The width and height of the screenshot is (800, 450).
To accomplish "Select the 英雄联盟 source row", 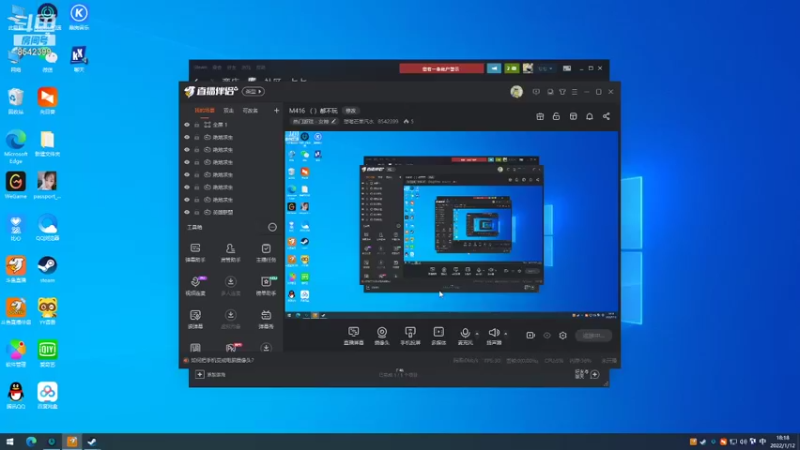I will (x=232, y=212).
